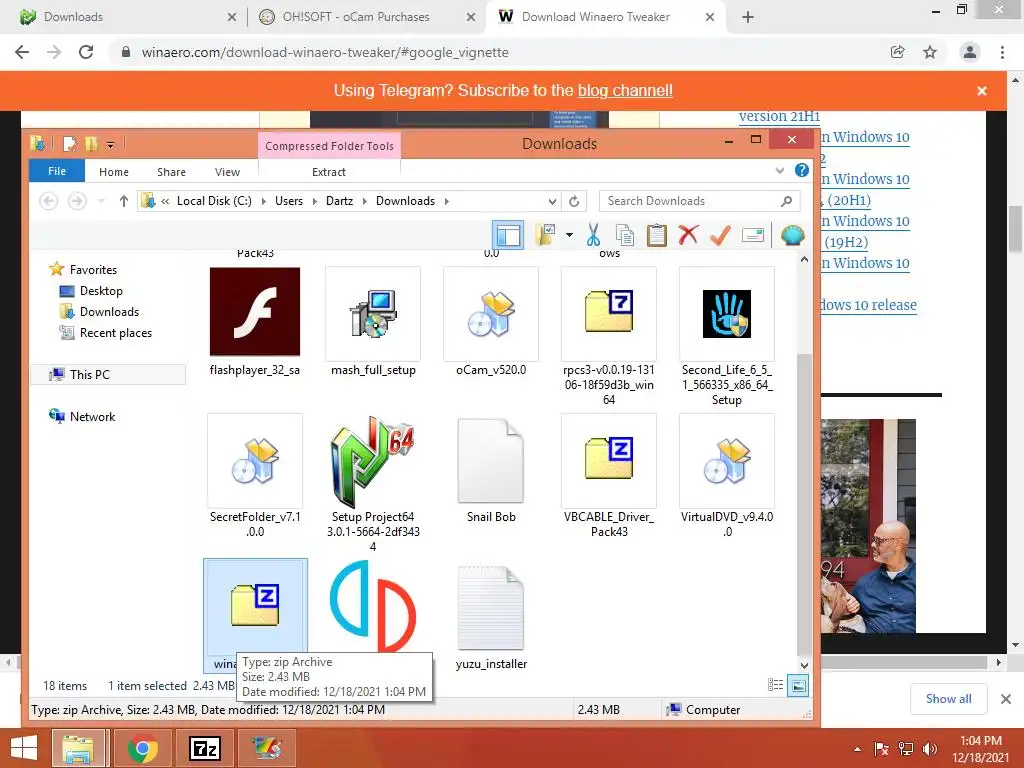Viewport: 1024px width, 768px height.
Task: Click Local Disk (C:) in the breadcrumb
Action: pos(214,201)
